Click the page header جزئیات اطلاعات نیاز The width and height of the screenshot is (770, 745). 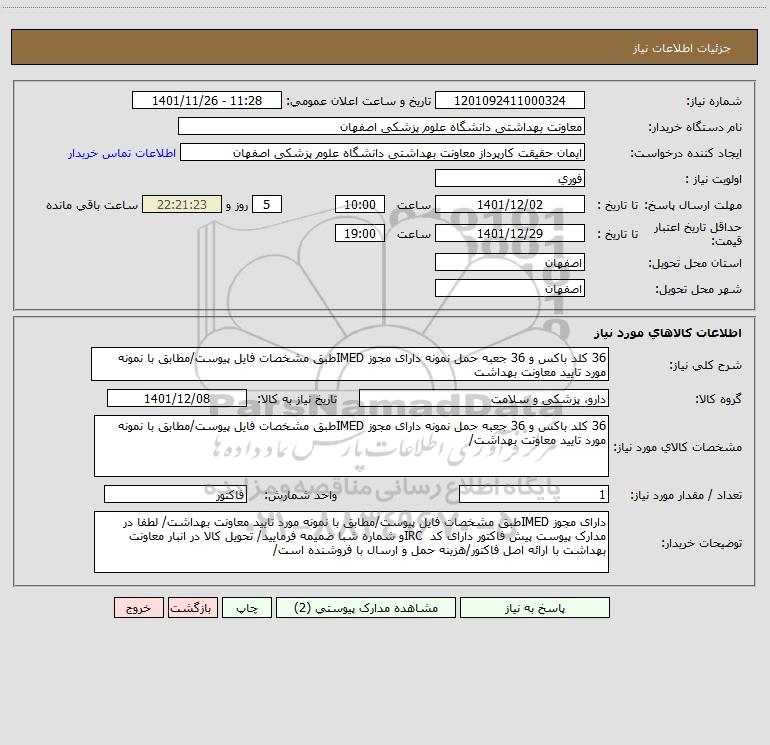682,48
